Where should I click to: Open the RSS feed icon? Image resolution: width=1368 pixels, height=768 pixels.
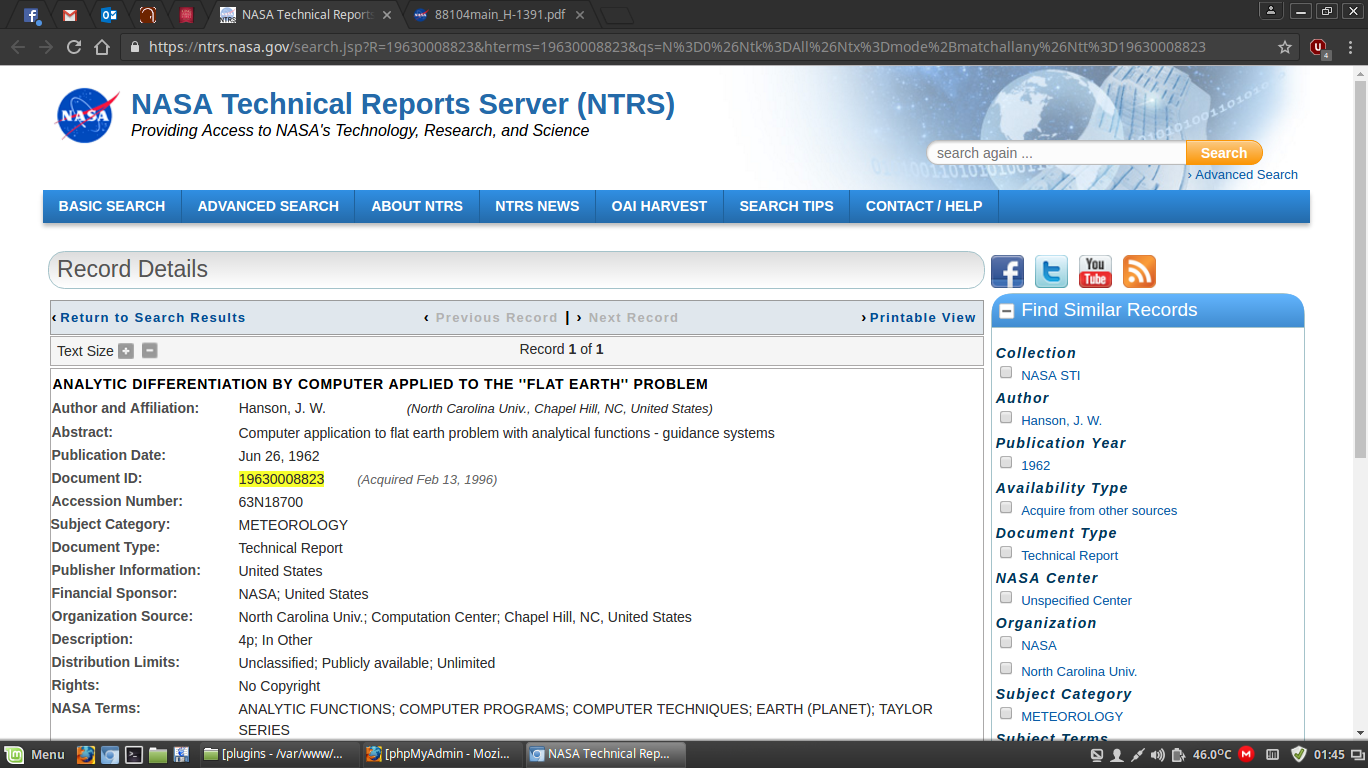tap(1139, 272)
